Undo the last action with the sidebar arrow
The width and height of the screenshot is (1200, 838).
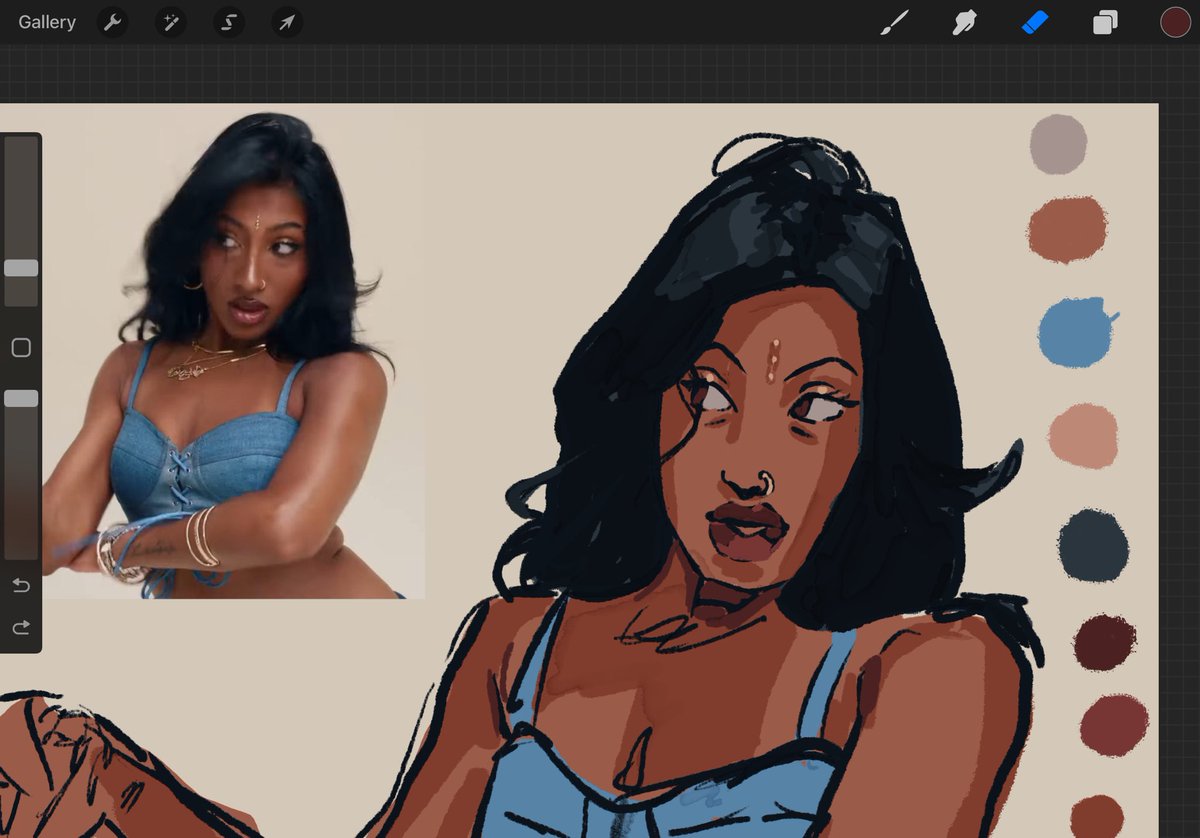[x=21, y=585]
